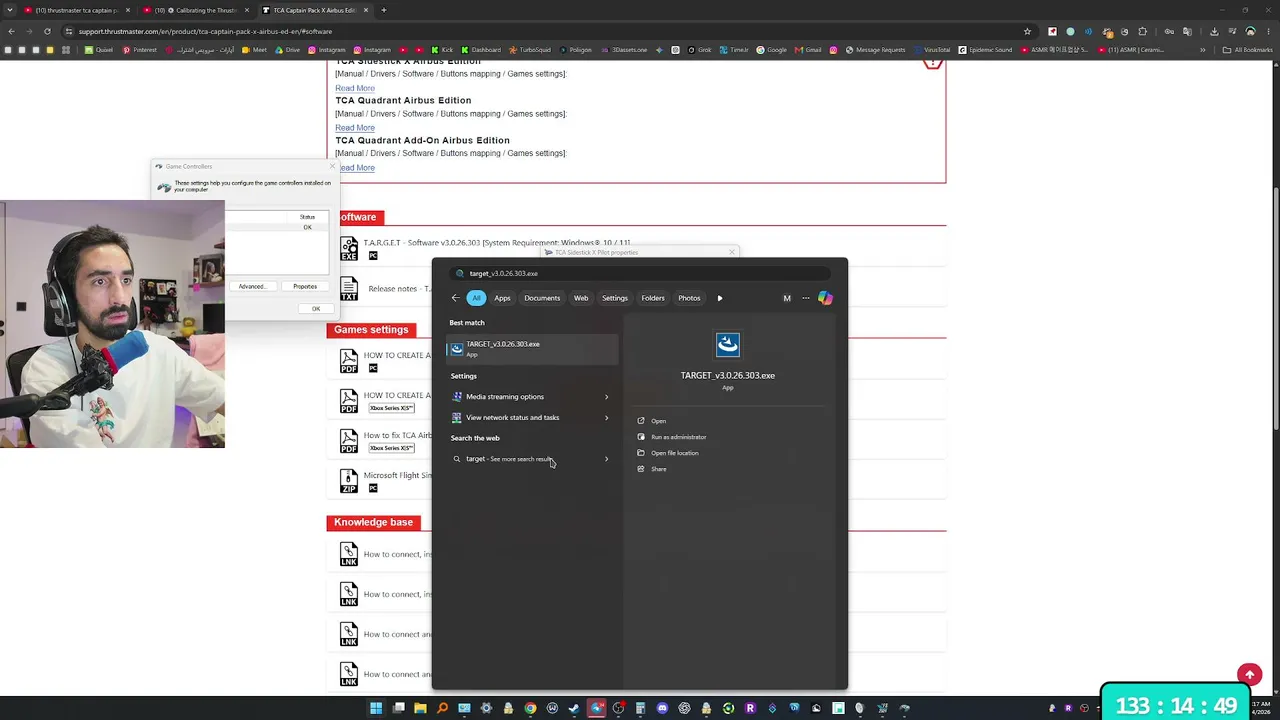
Task: Switch to the thrustmaster tca captain tab
Action: pos(77,10)
